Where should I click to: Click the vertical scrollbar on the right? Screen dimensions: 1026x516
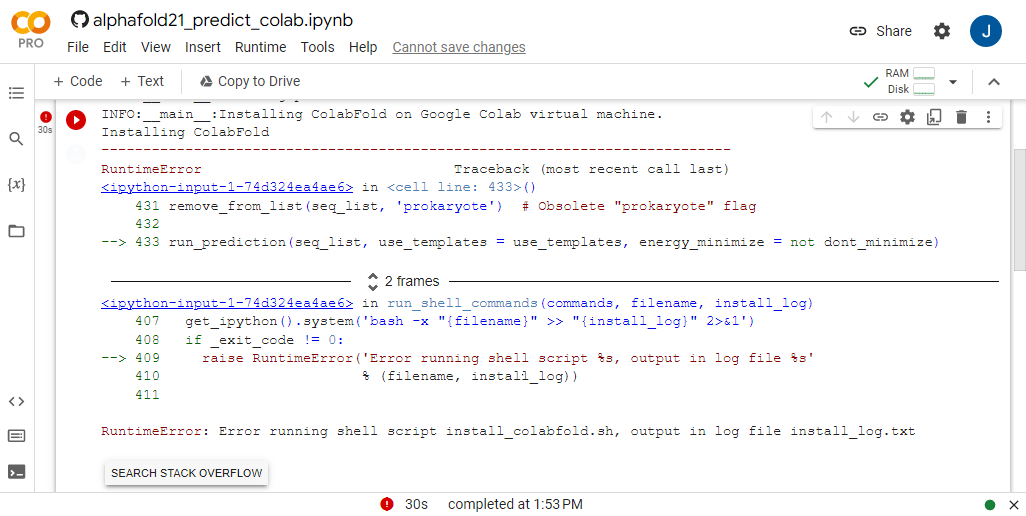click(1019, 210)
